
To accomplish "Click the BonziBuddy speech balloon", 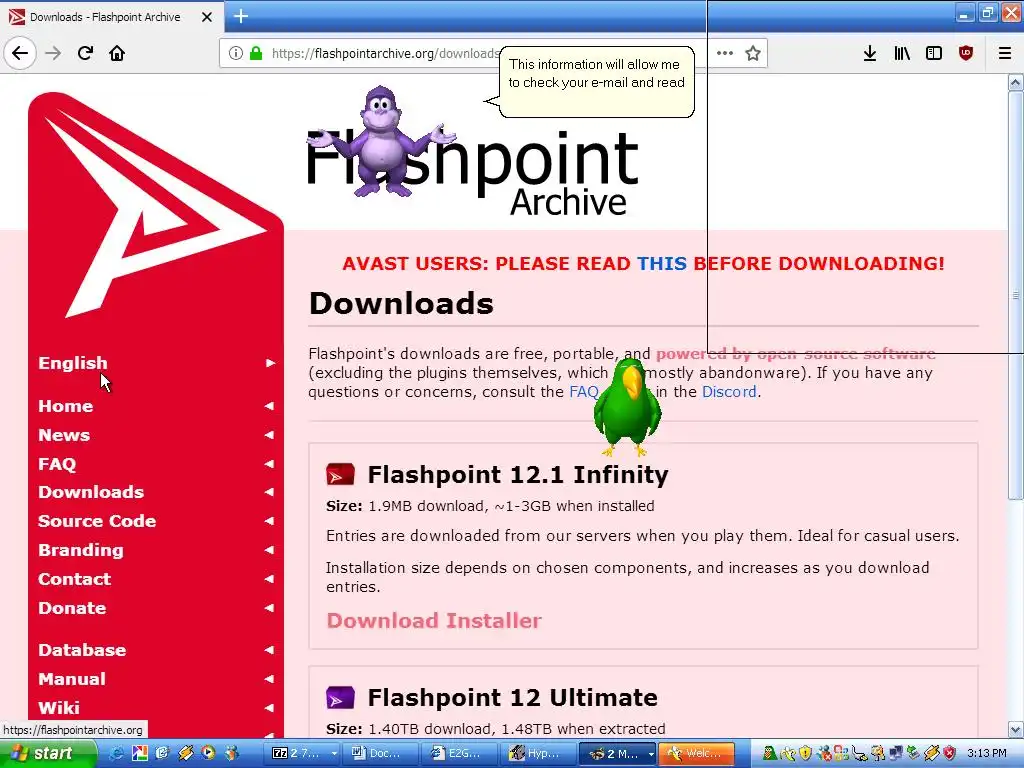I will 596,82.
